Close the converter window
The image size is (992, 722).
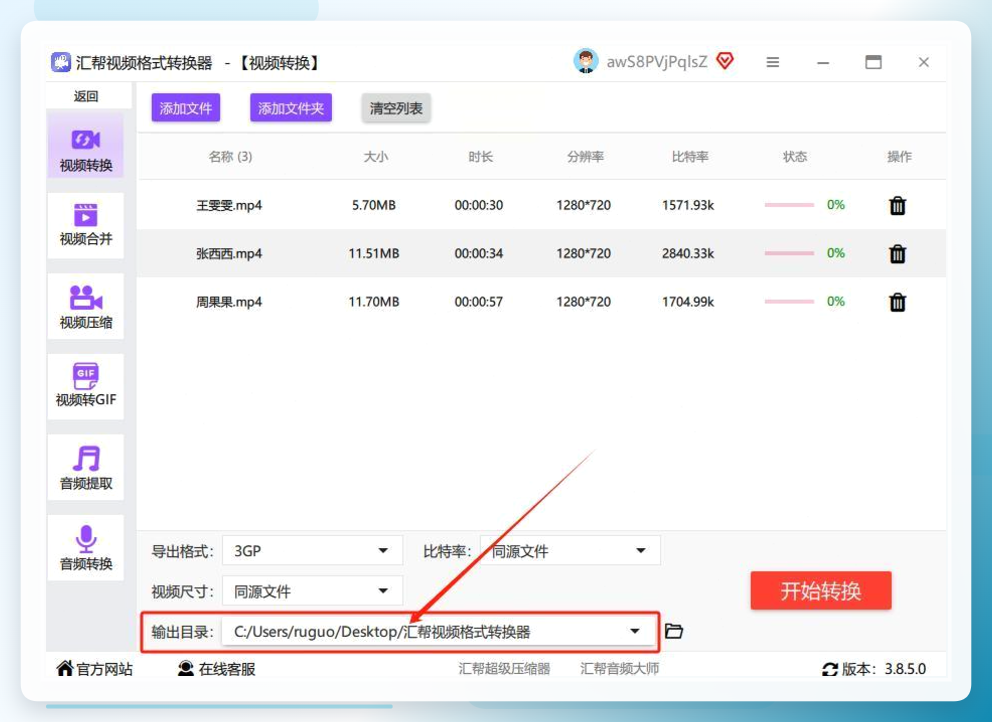[924, 62]
